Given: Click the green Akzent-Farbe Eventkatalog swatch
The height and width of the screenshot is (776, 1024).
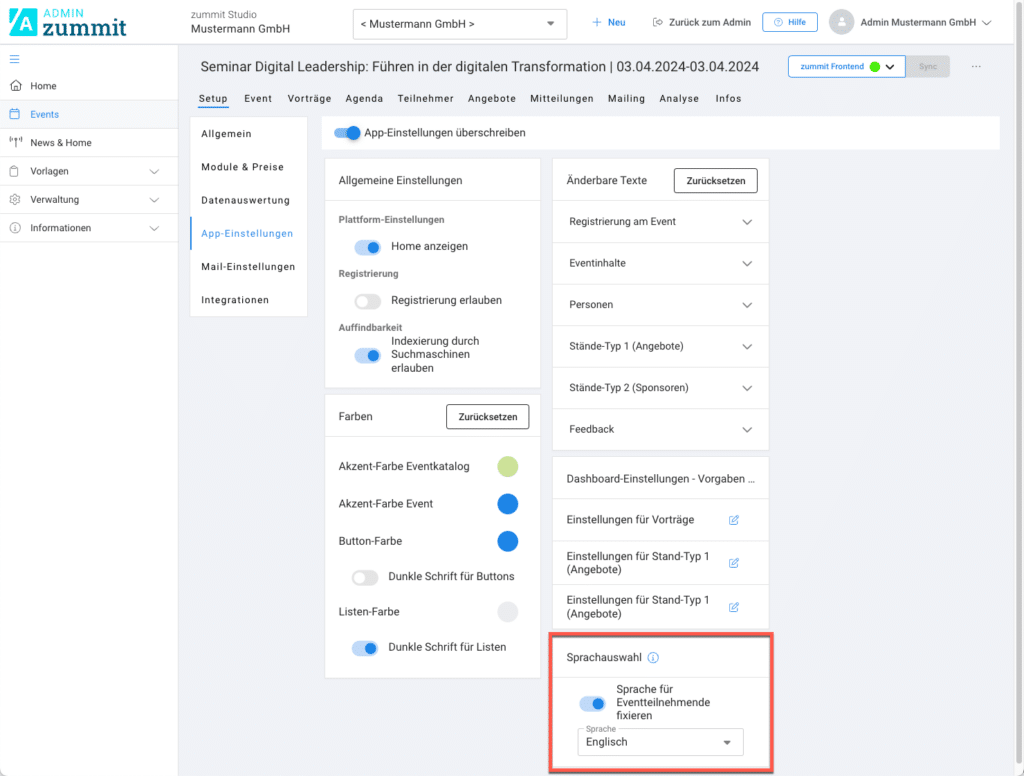Looking at the screenshot, I should coord(508,466).
